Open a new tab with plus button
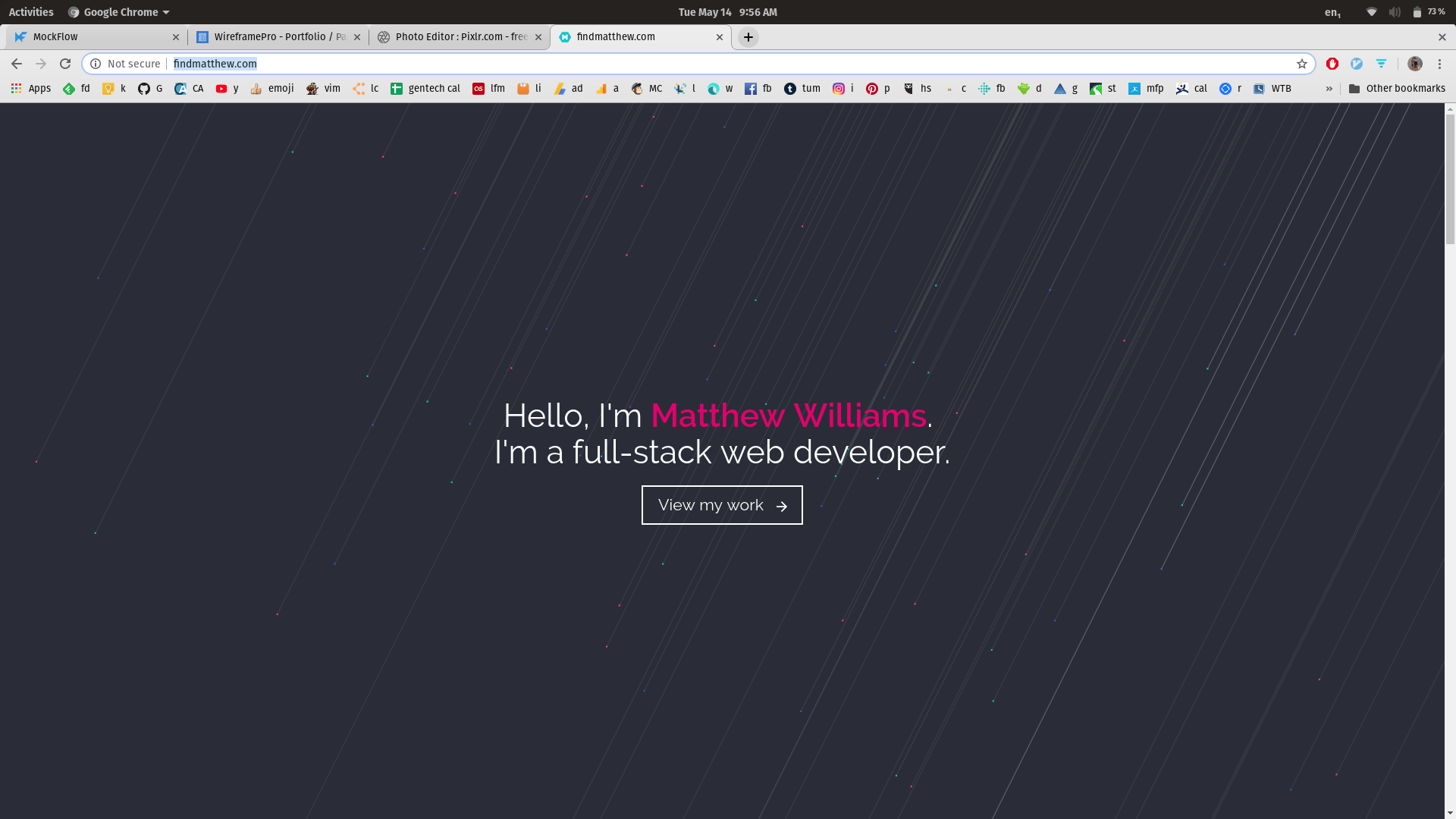Image resolution: width=1456 pixels, height=819 pixels. click(x=748, y=37)
